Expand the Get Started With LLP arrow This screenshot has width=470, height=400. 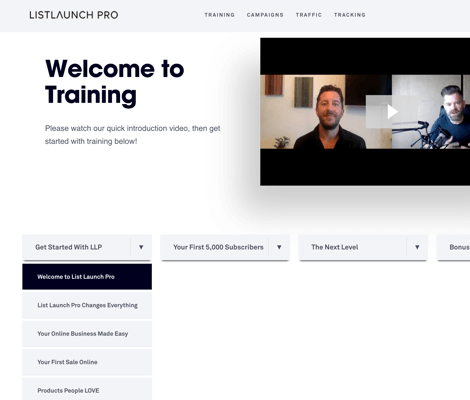[141, 247]
